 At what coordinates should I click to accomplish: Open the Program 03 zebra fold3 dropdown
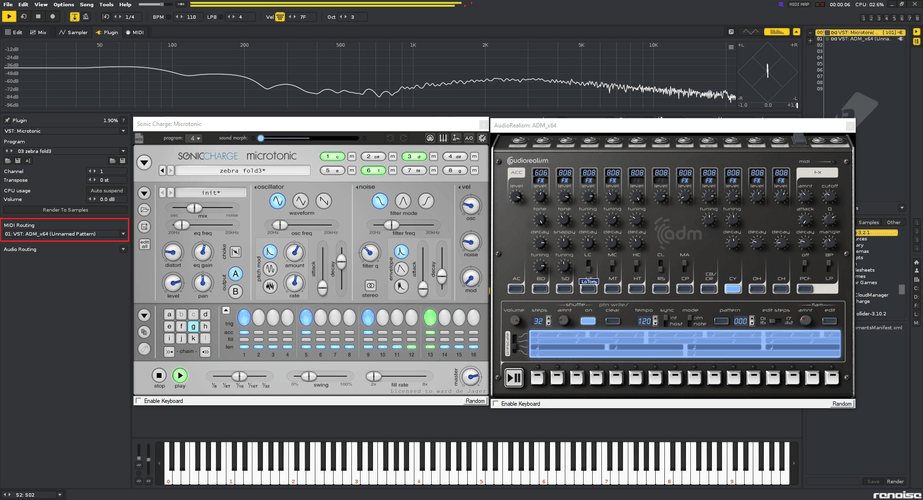pos(65,151)
